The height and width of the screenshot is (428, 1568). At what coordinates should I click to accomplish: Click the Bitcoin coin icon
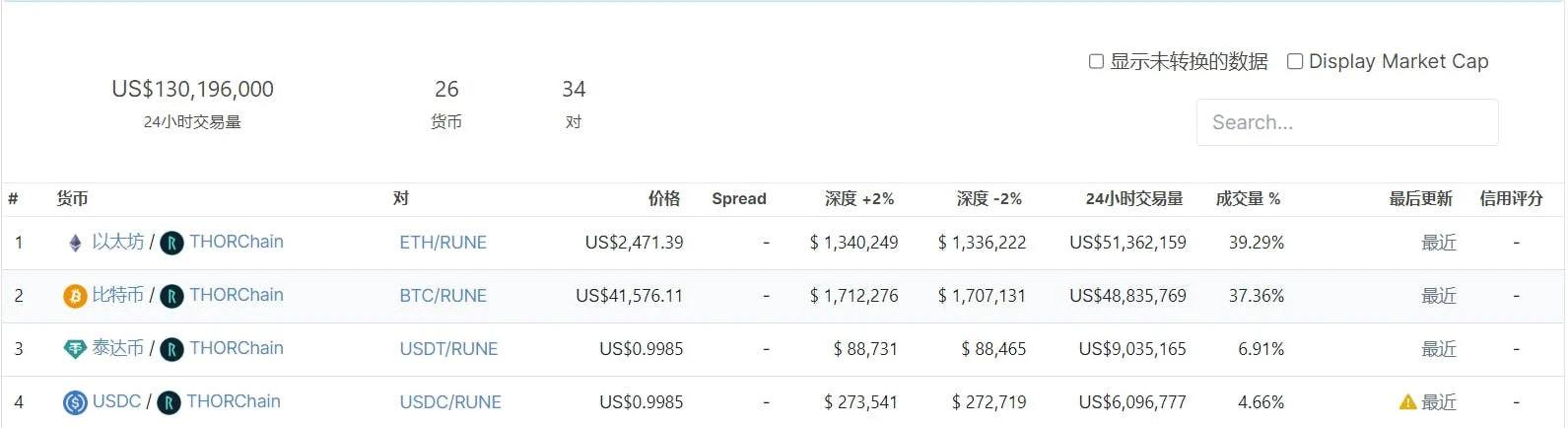(75, 296)
